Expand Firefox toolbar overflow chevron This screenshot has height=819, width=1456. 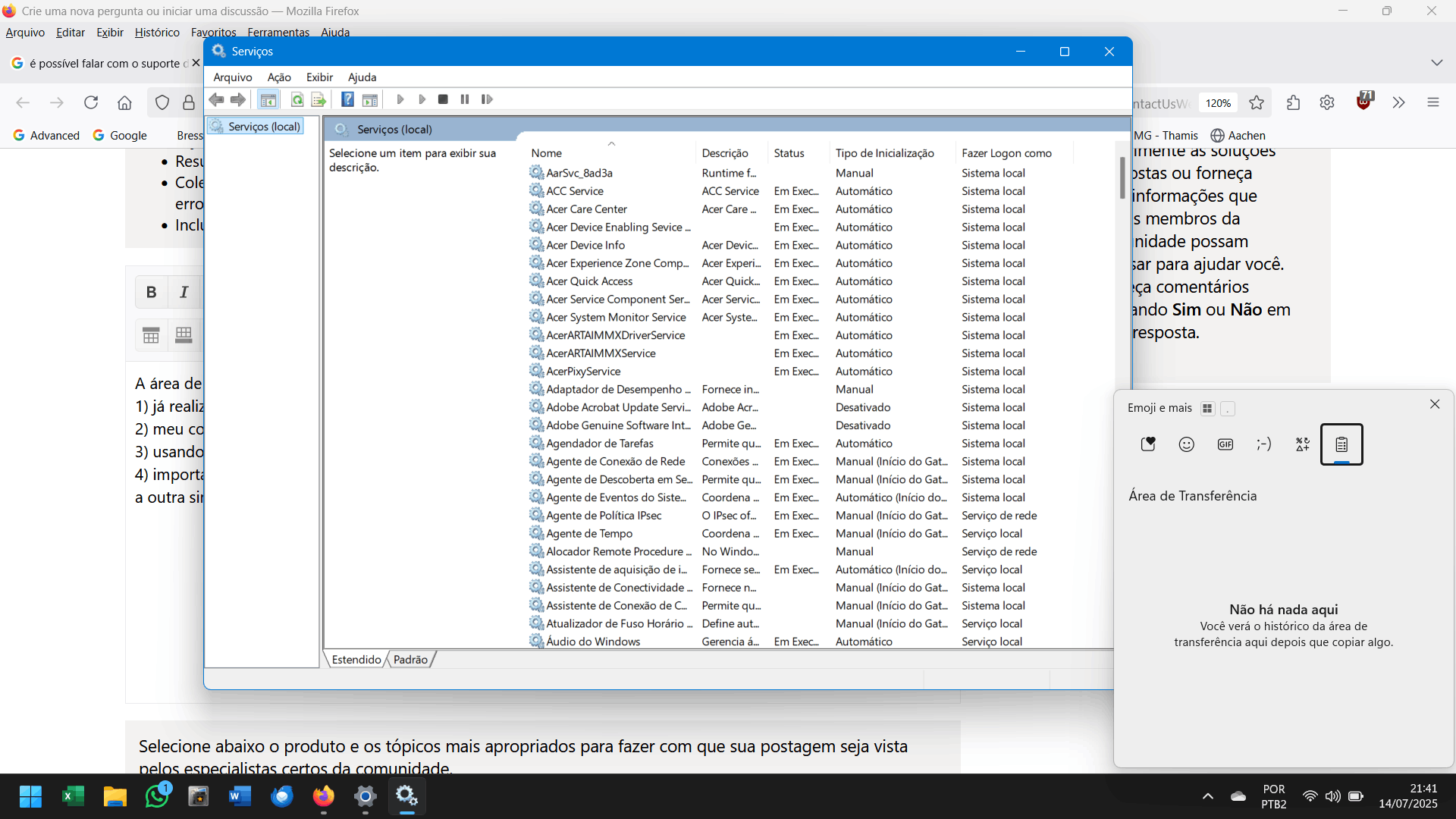coord(1398,102)
